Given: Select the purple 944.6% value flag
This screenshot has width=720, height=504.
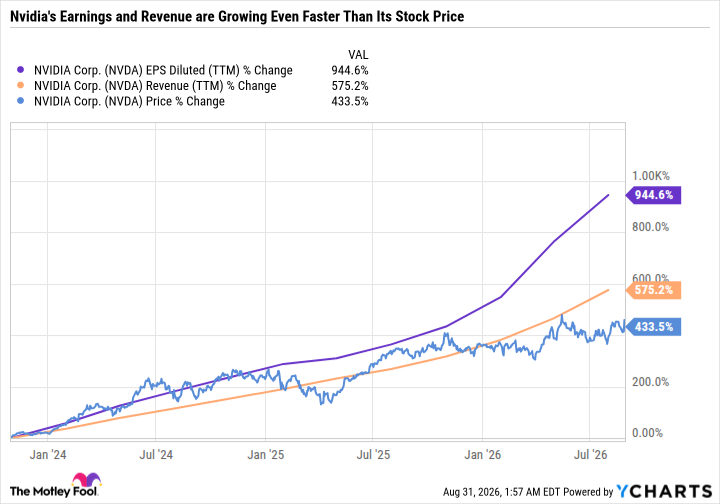Looking at the screenshot, I should click(x=653, y=195).
